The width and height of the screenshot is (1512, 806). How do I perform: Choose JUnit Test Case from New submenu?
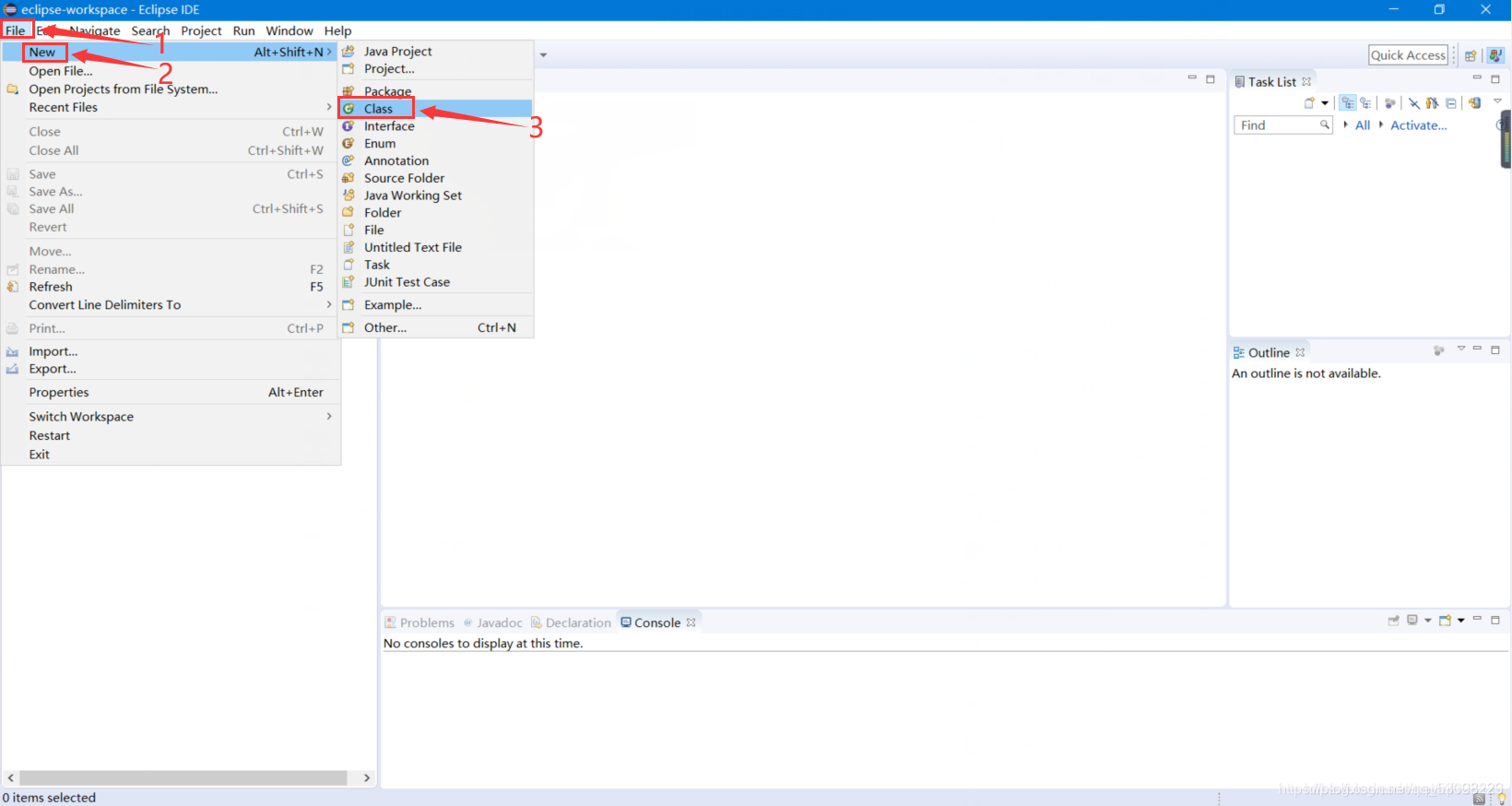pyautogui.click(x=435, y=282)
